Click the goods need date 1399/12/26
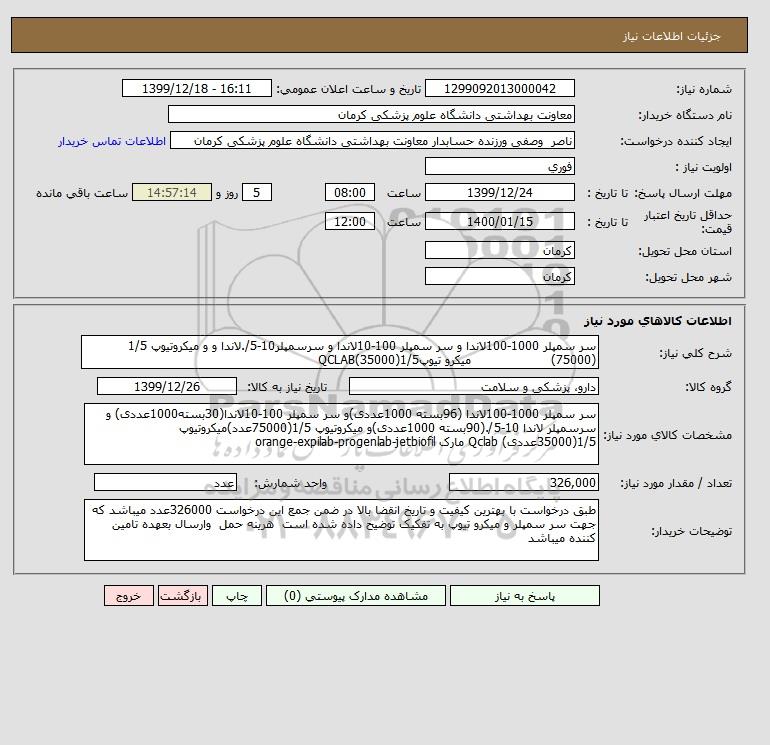 [x=167, y=386]
